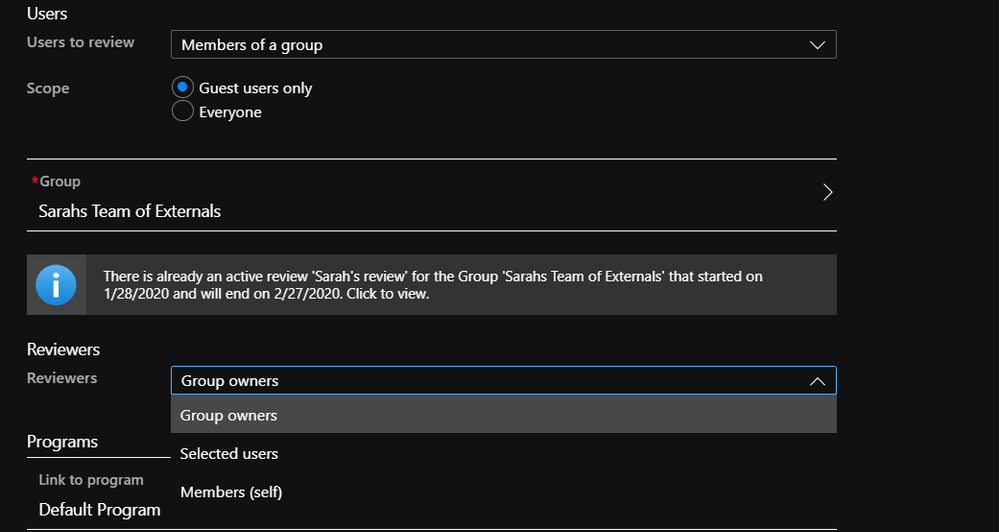Choose Group owners from the reviewers list
The width and height of the screenshot is (999, 532).
coord(229,416)
